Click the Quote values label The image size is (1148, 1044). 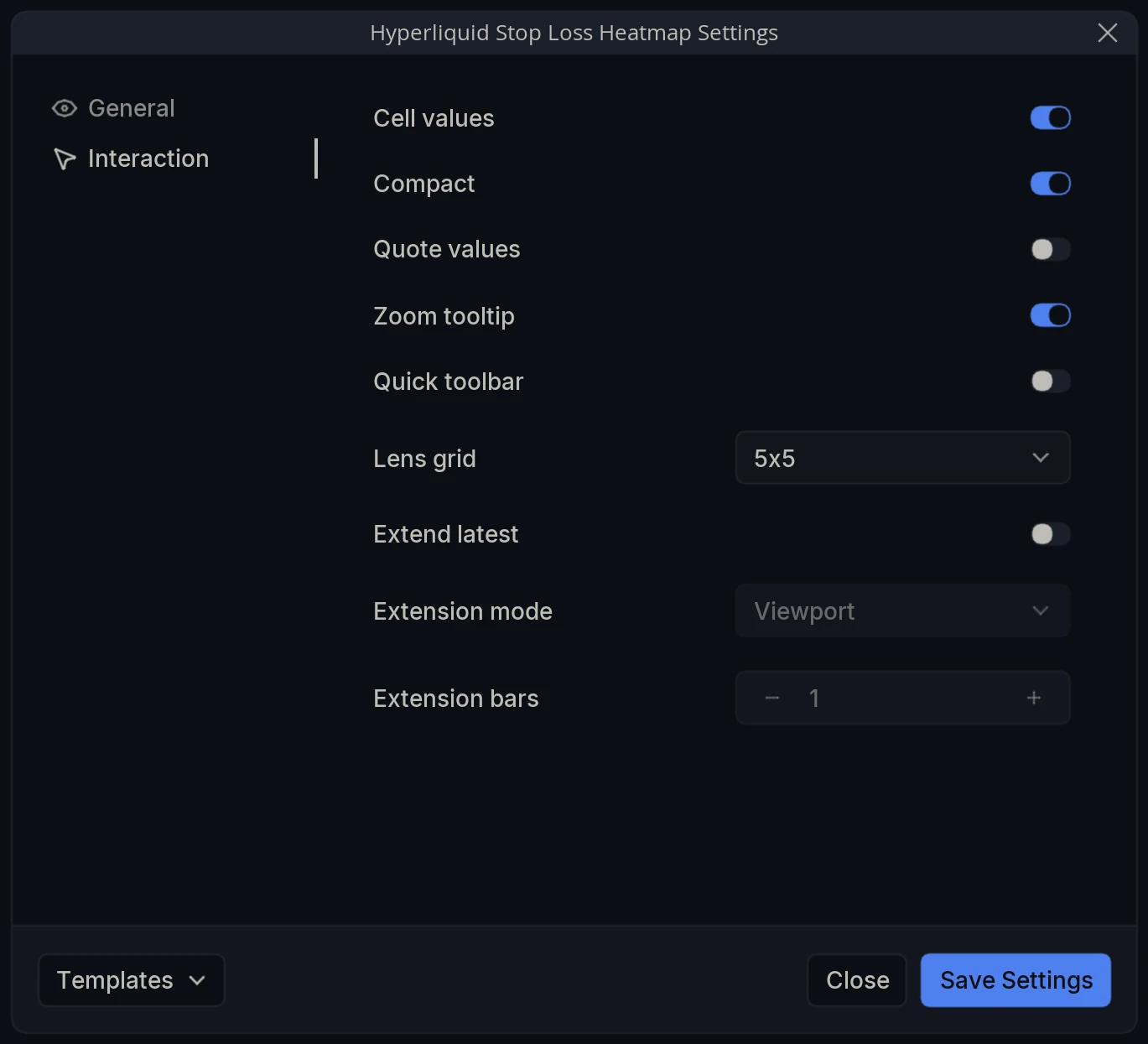coord(447,249)
